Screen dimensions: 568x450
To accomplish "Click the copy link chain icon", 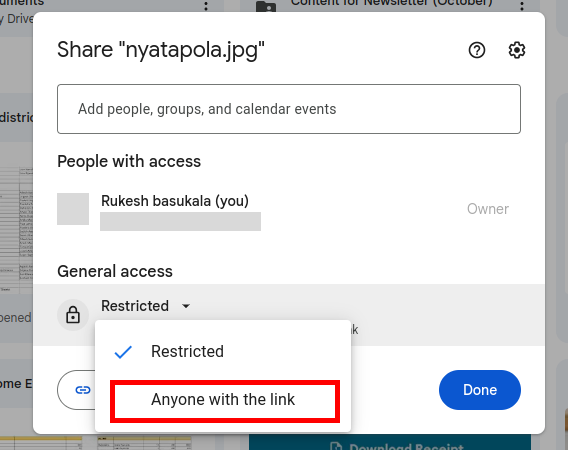I will pyautogui.click(x=83, y=390).
